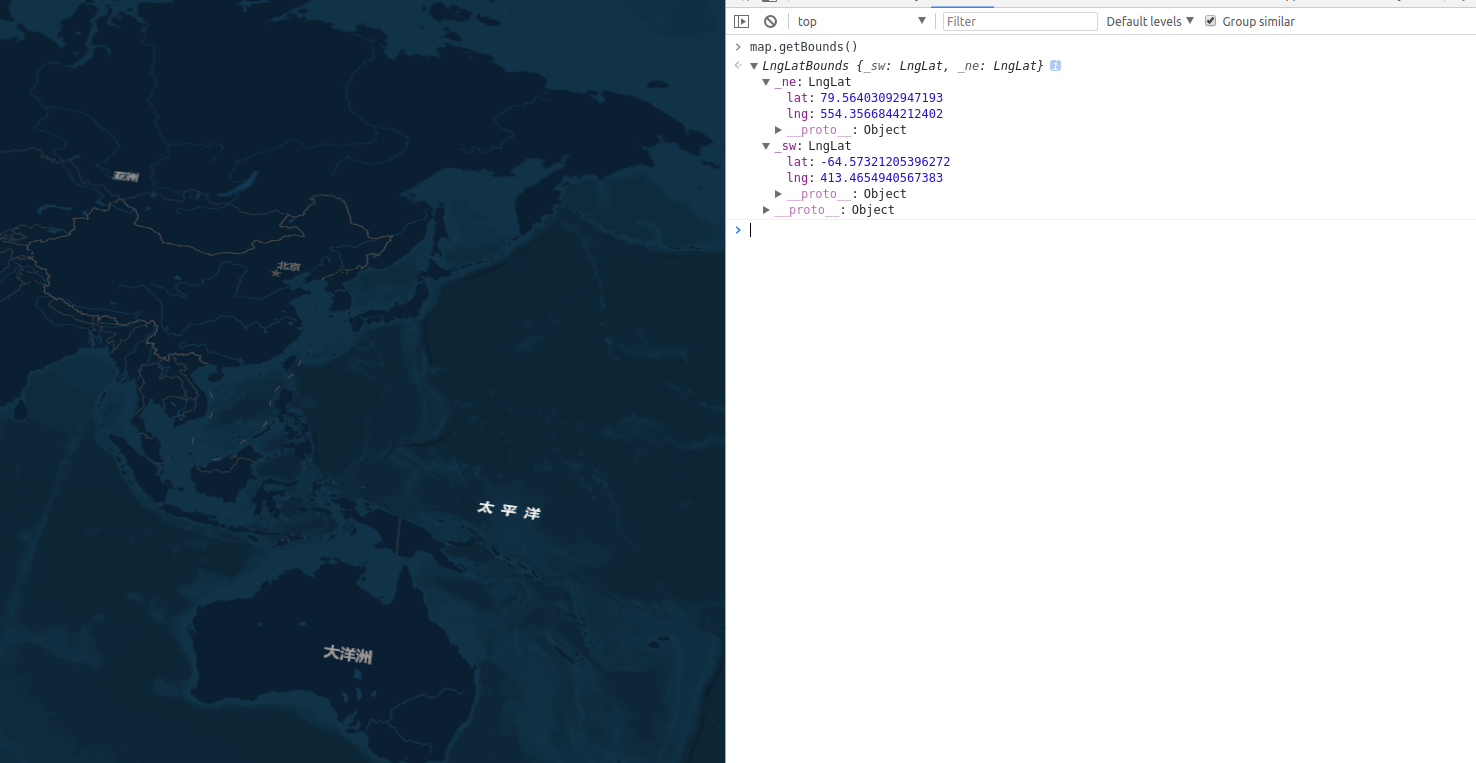The height and width of the screenshot is (763, 1476).
Task: Select the lat value 79.56403092947193
Action: [880, 97]
